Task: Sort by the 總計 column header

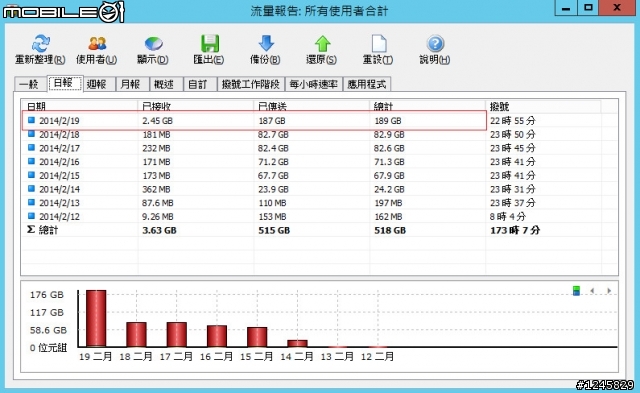Action: click(x=427, y=106)
